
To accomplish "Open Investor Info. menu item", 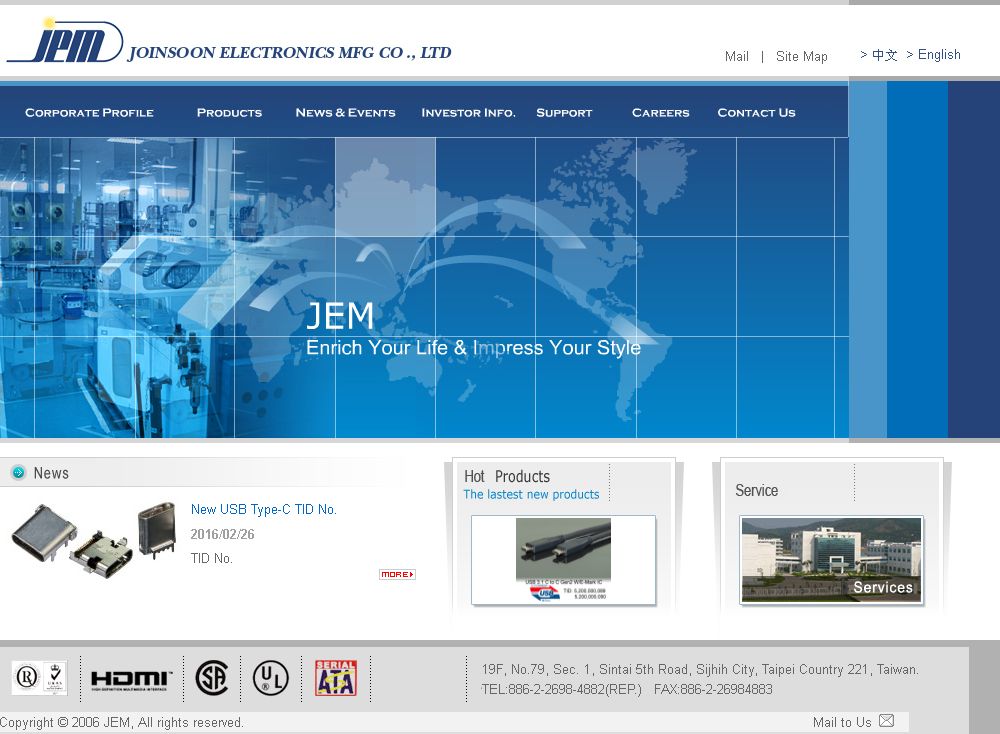I will pyautogui.click(x=468, y=113).
